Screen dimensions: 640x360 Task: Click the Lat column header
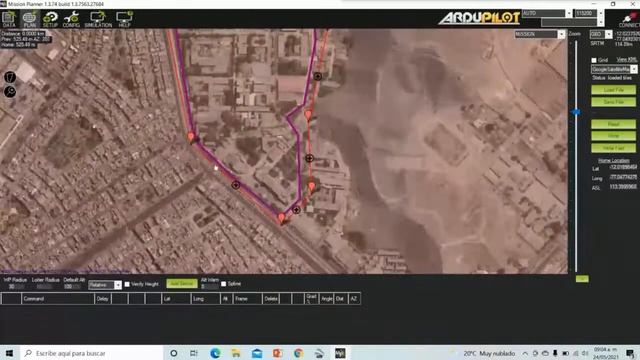click(x=176, y=299)
